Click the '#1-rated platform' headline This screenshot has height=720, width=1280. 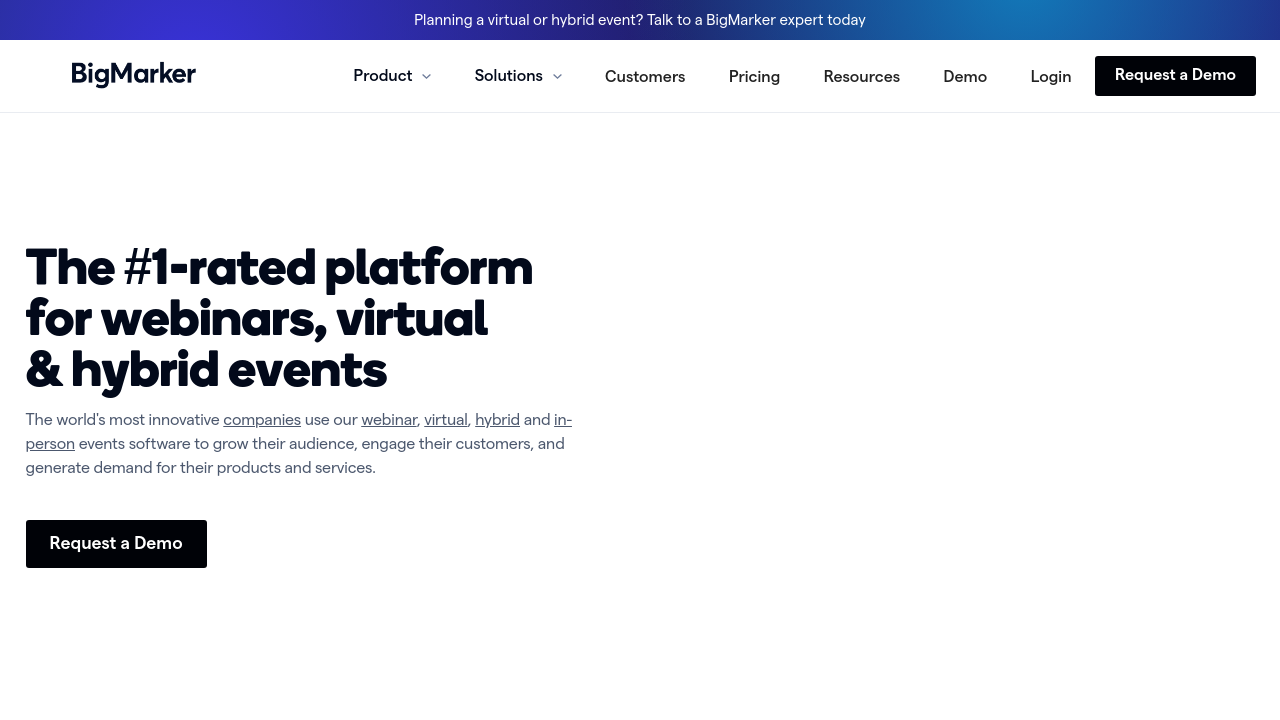(x=279, y=318)
